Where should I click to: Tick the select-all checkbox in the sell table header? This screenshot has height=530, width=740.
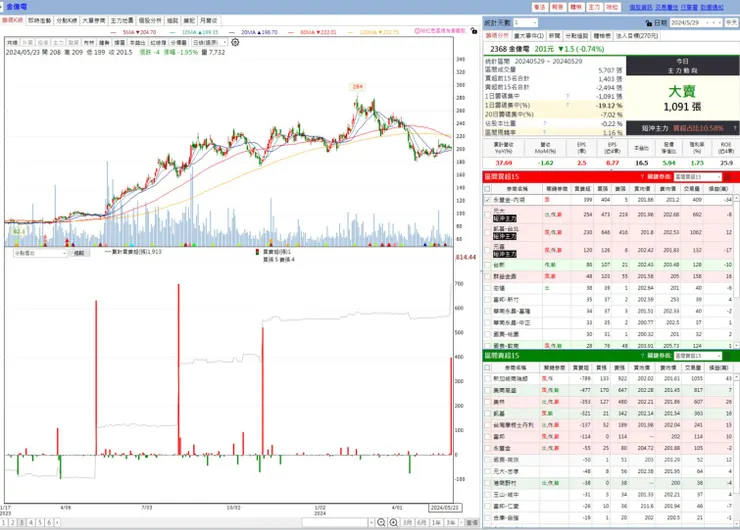(x=488, y=367)
